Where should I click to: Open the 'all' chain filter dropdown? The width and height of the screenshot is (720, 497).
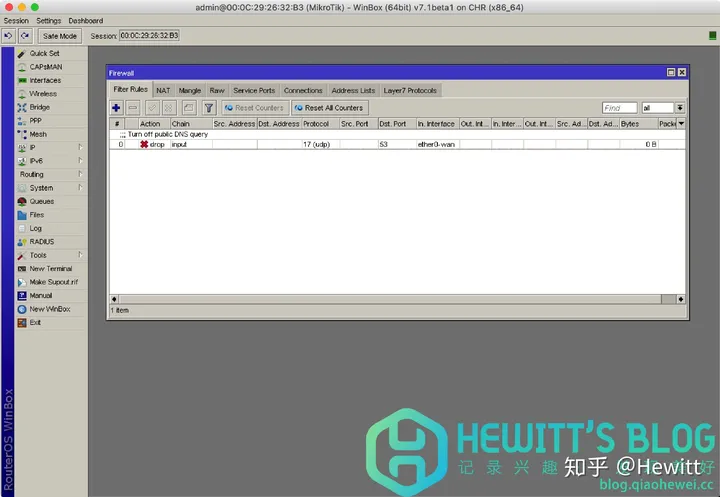click(680, 108)
